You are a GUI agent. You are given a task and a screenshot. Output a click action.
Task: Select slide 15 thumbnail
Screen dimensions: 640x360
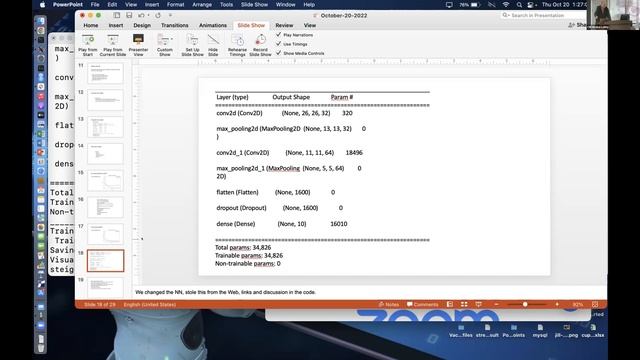[105, 180]
